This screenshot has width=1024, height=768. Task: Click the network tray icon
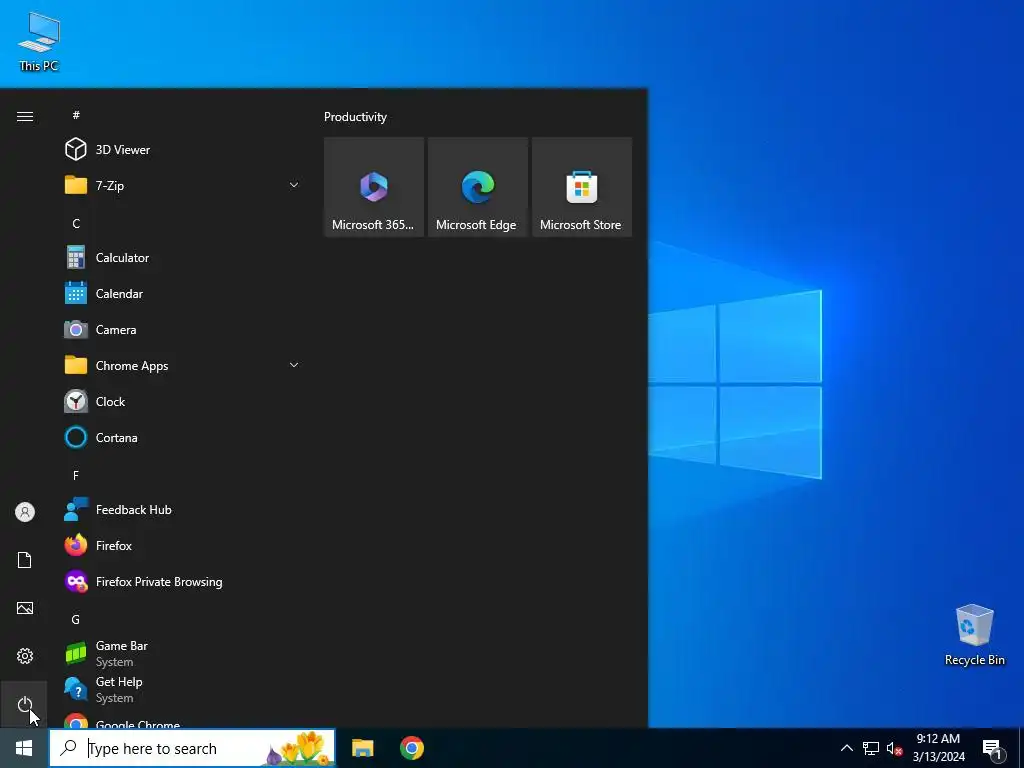point(871,748)
